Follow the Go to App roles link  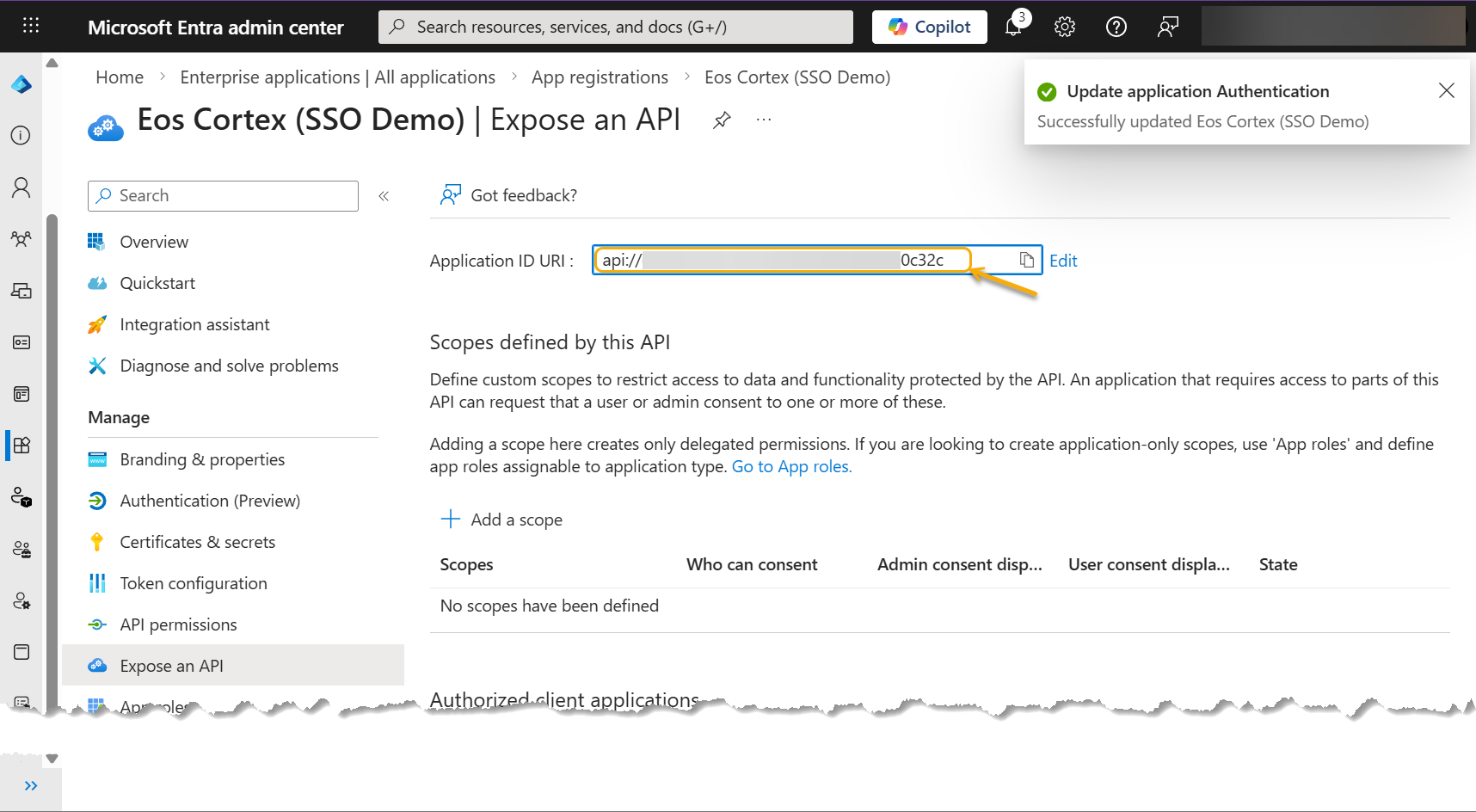[x=791, y=466]
